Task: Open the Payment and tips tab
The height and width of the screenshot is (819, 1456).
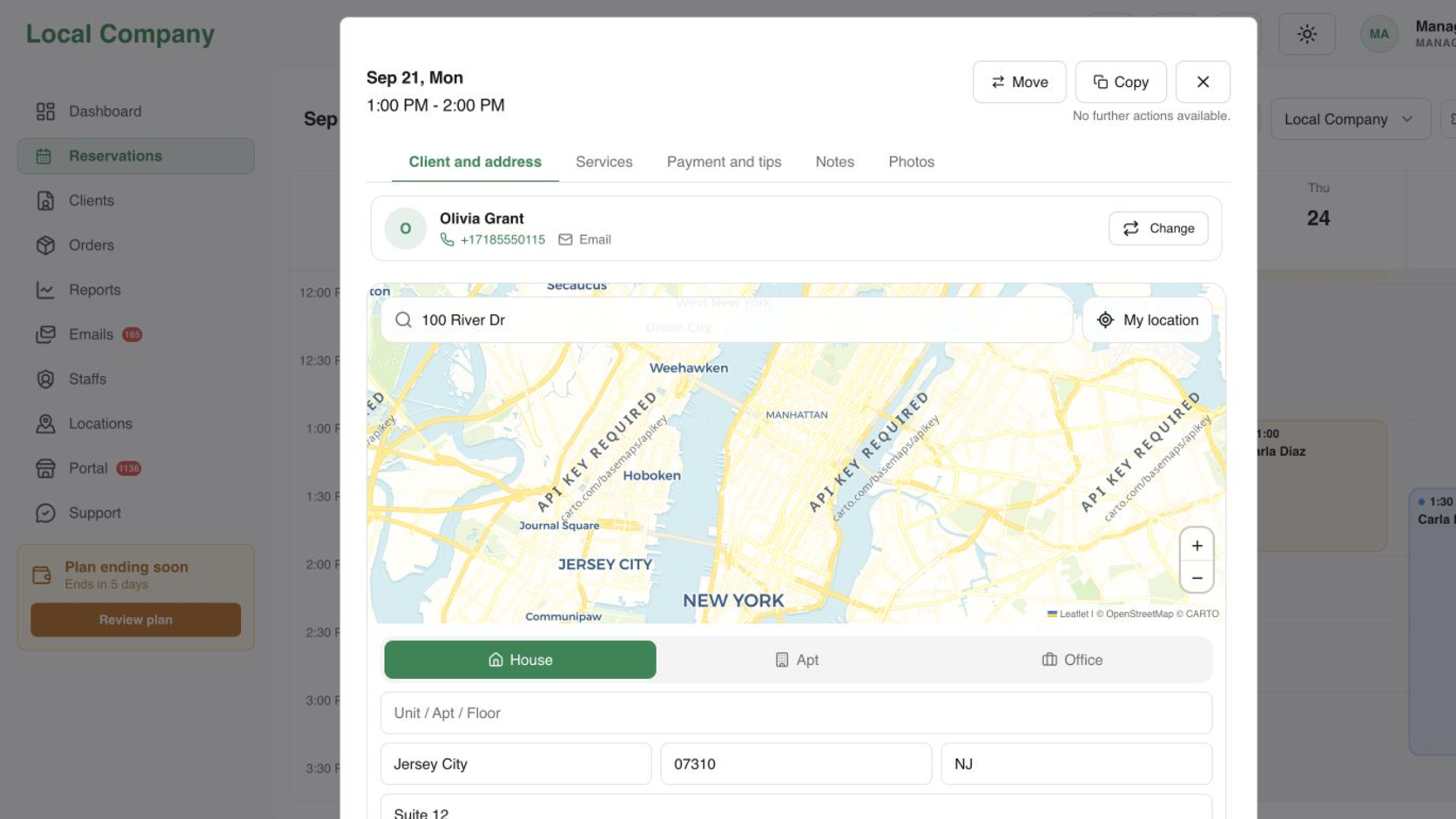Action: 724,162
